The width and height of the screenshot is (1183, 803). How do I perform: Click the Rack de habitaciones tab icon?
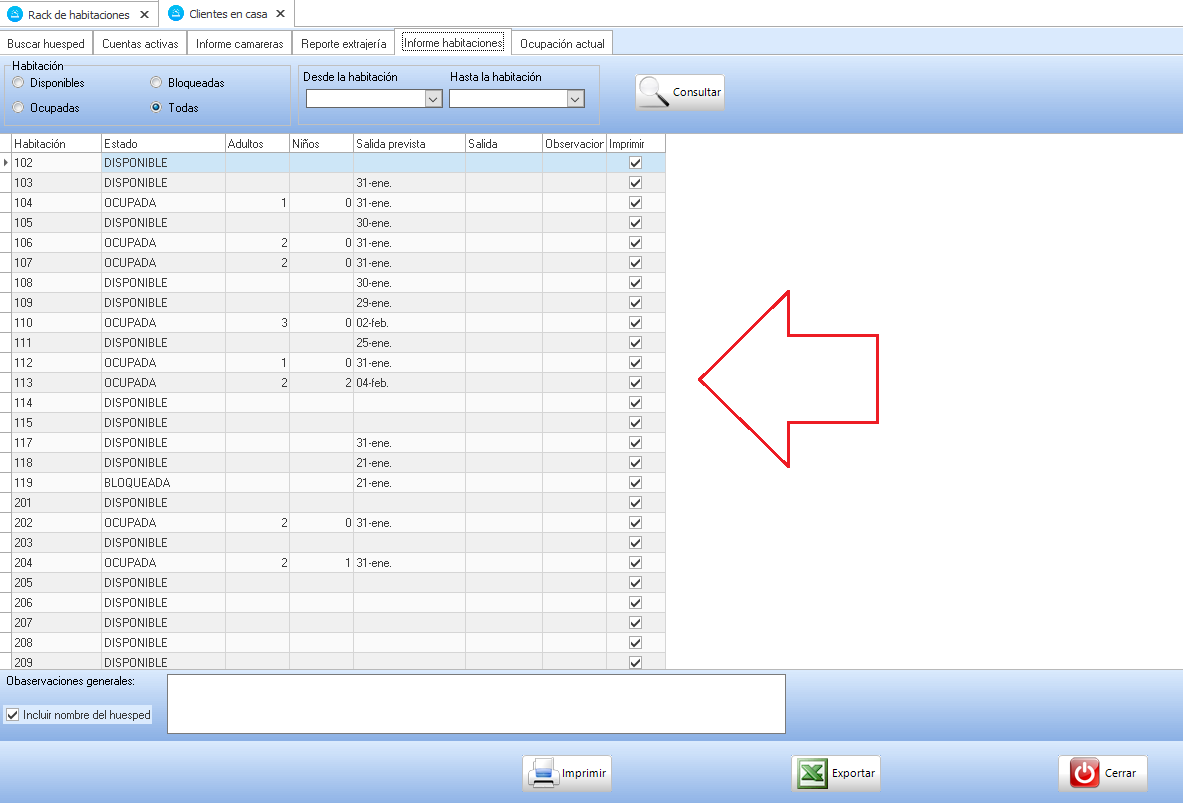pyautogui.click(x=15, y=14)
